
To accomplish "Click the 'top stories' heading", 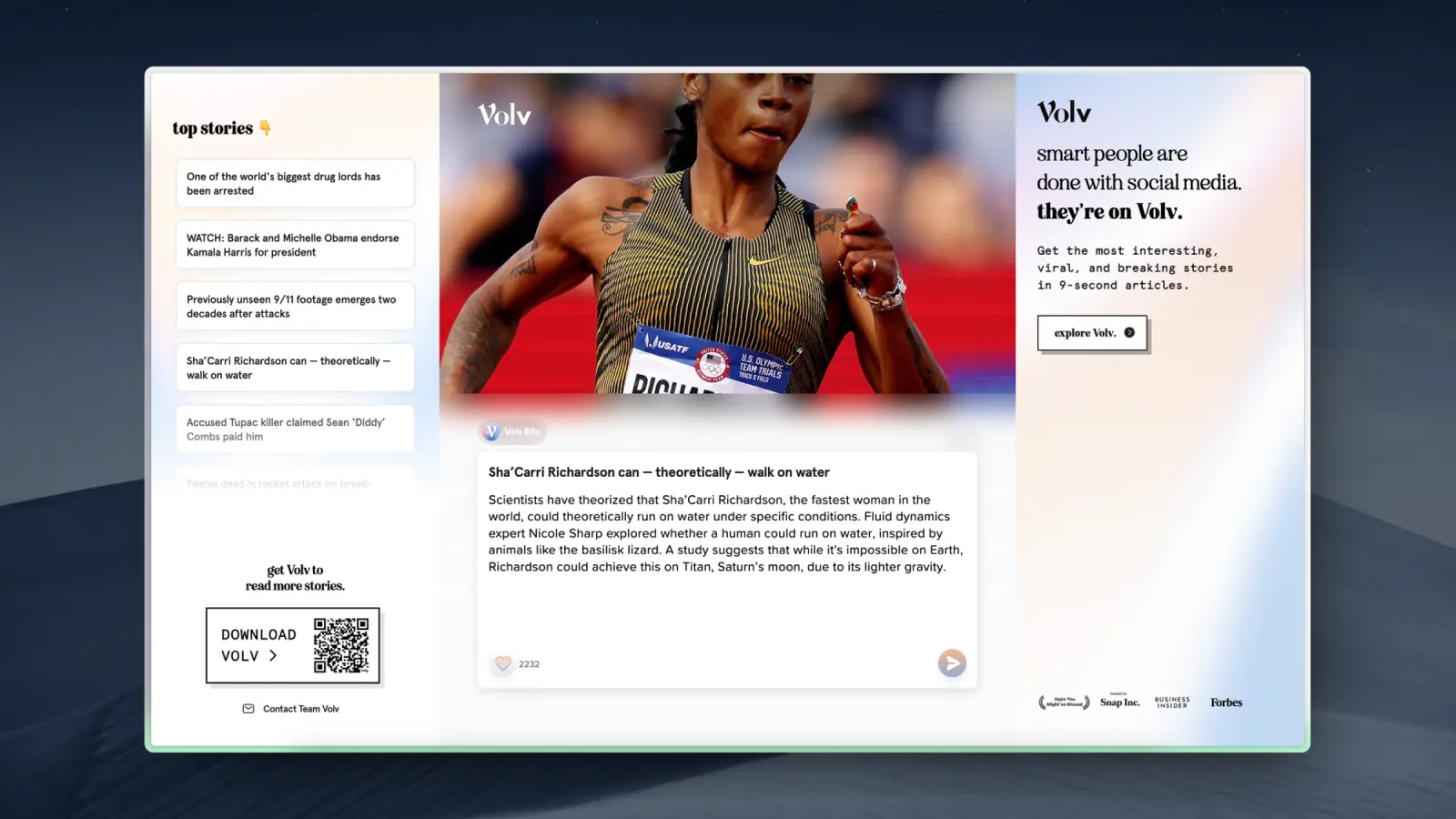I will click(x=213, y=128).
